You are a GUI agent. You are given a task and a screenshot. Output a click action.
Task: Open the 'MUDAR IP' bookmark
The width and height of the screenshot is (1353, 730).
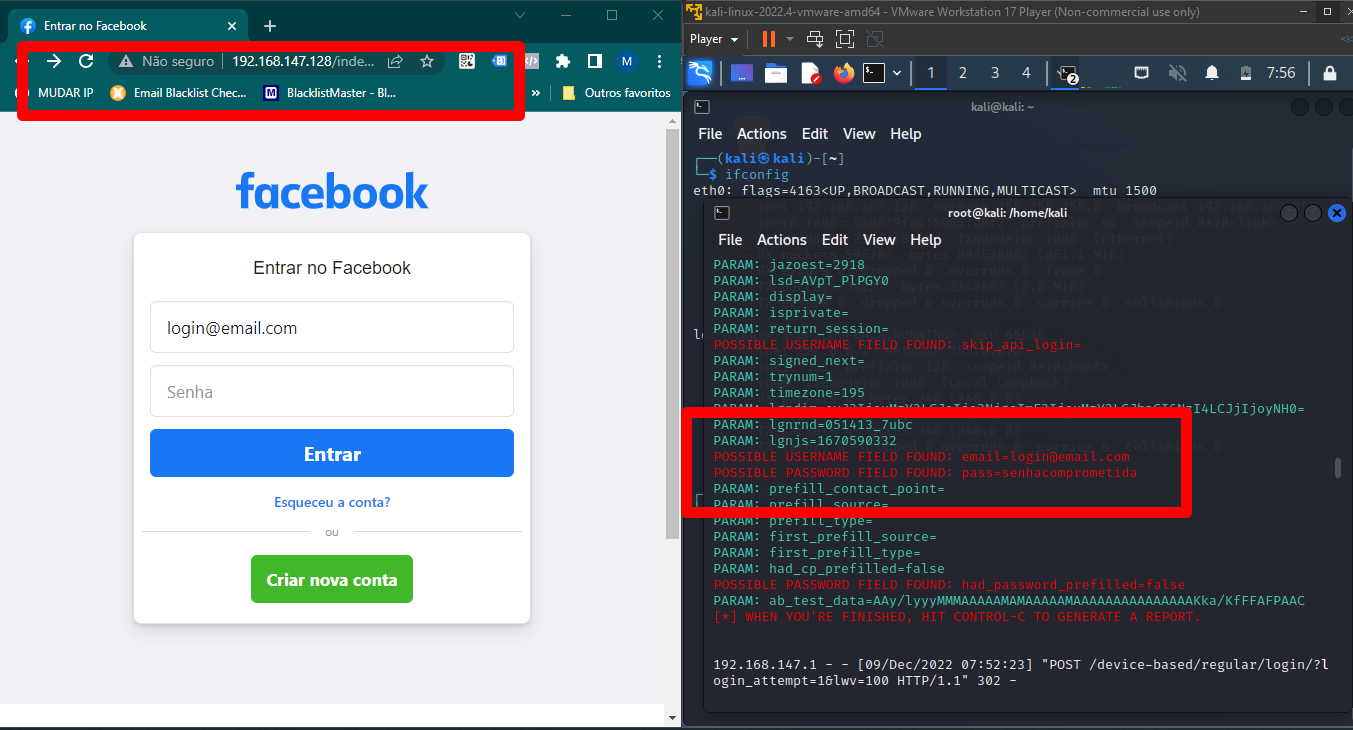pos(57,92)
